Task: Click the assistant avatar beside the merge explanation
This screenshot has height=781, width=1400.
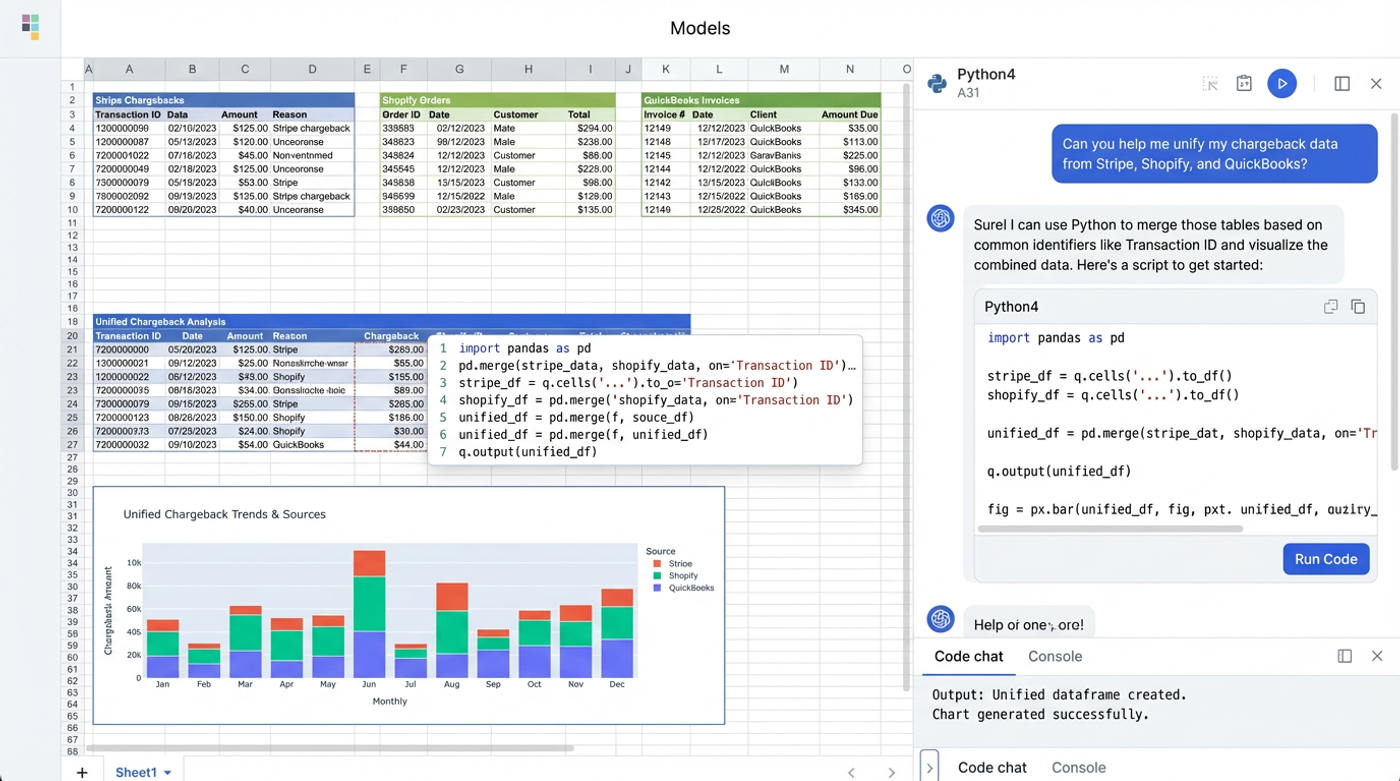Action: click(941, 218)
